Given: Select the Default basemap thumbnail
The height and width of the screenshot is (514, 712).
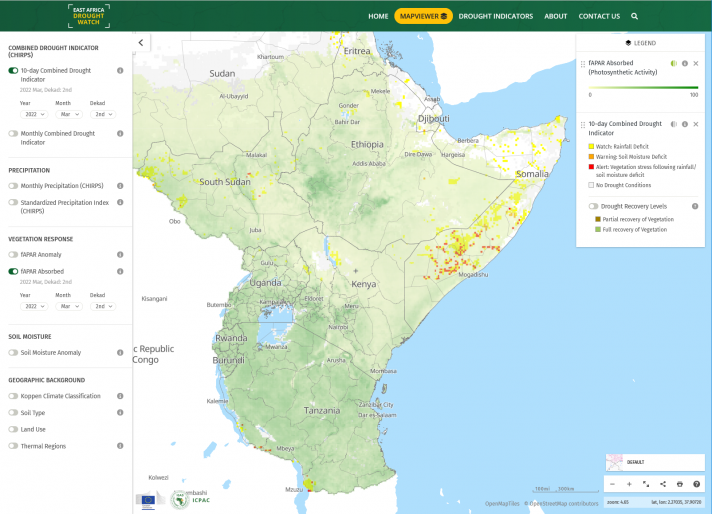Looking at the screenshot, I should pyautogui.click(x=614, y=462).
